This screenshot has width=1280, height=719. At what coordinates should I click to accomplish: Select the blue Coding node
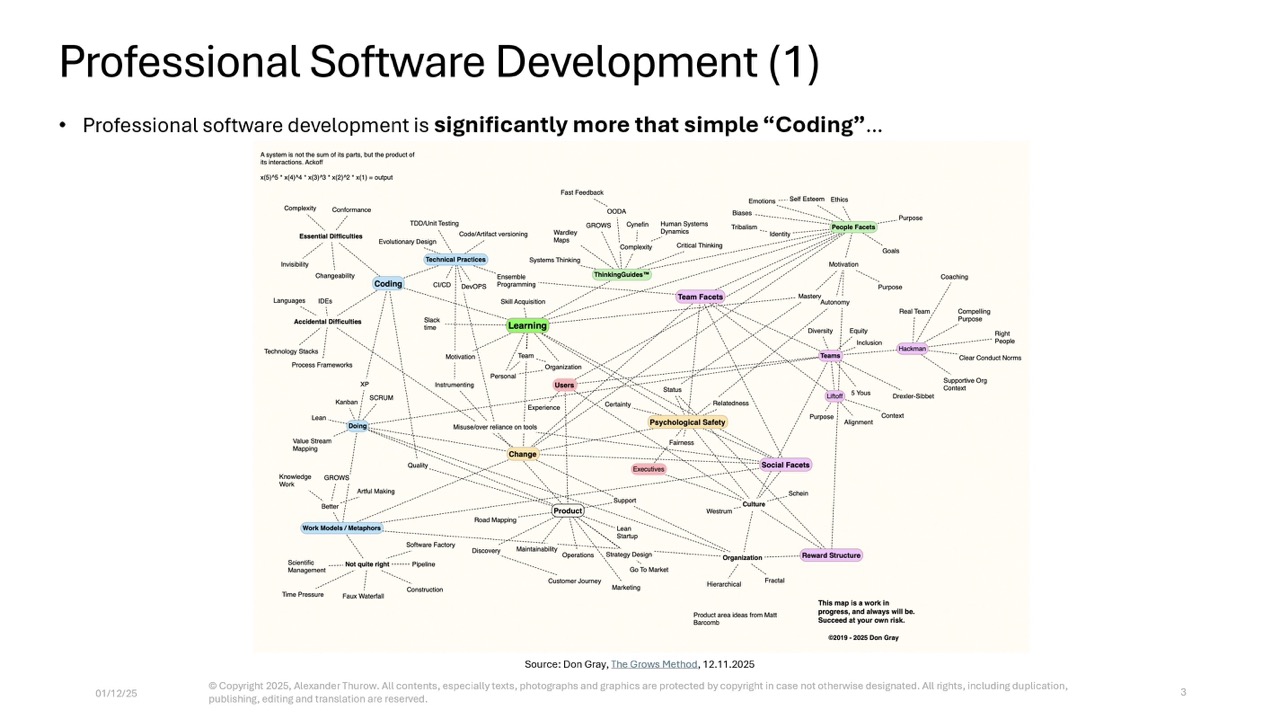pos(388,284)
